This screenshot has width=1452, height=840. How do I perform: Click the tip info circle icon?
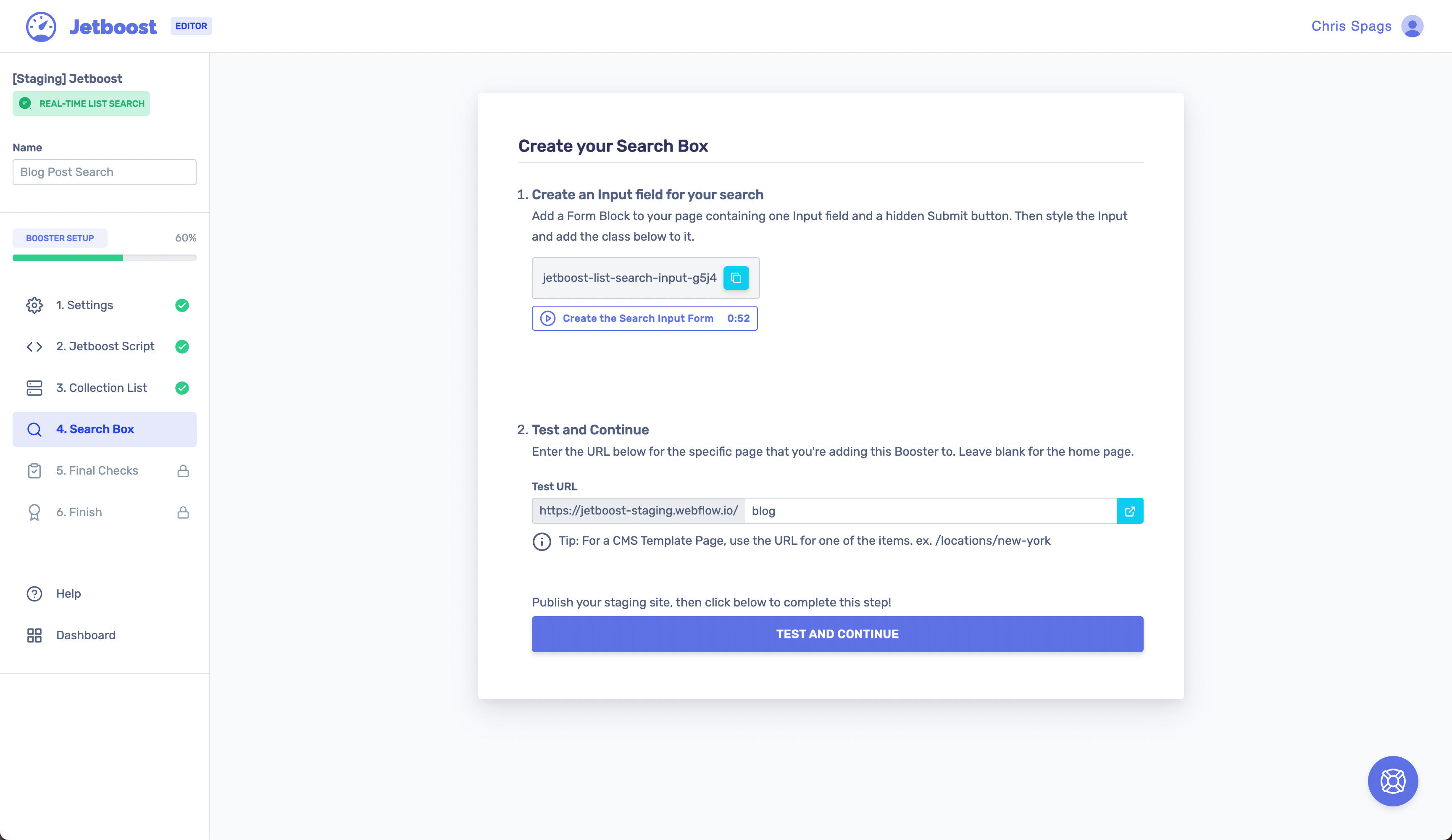[542, 541]
